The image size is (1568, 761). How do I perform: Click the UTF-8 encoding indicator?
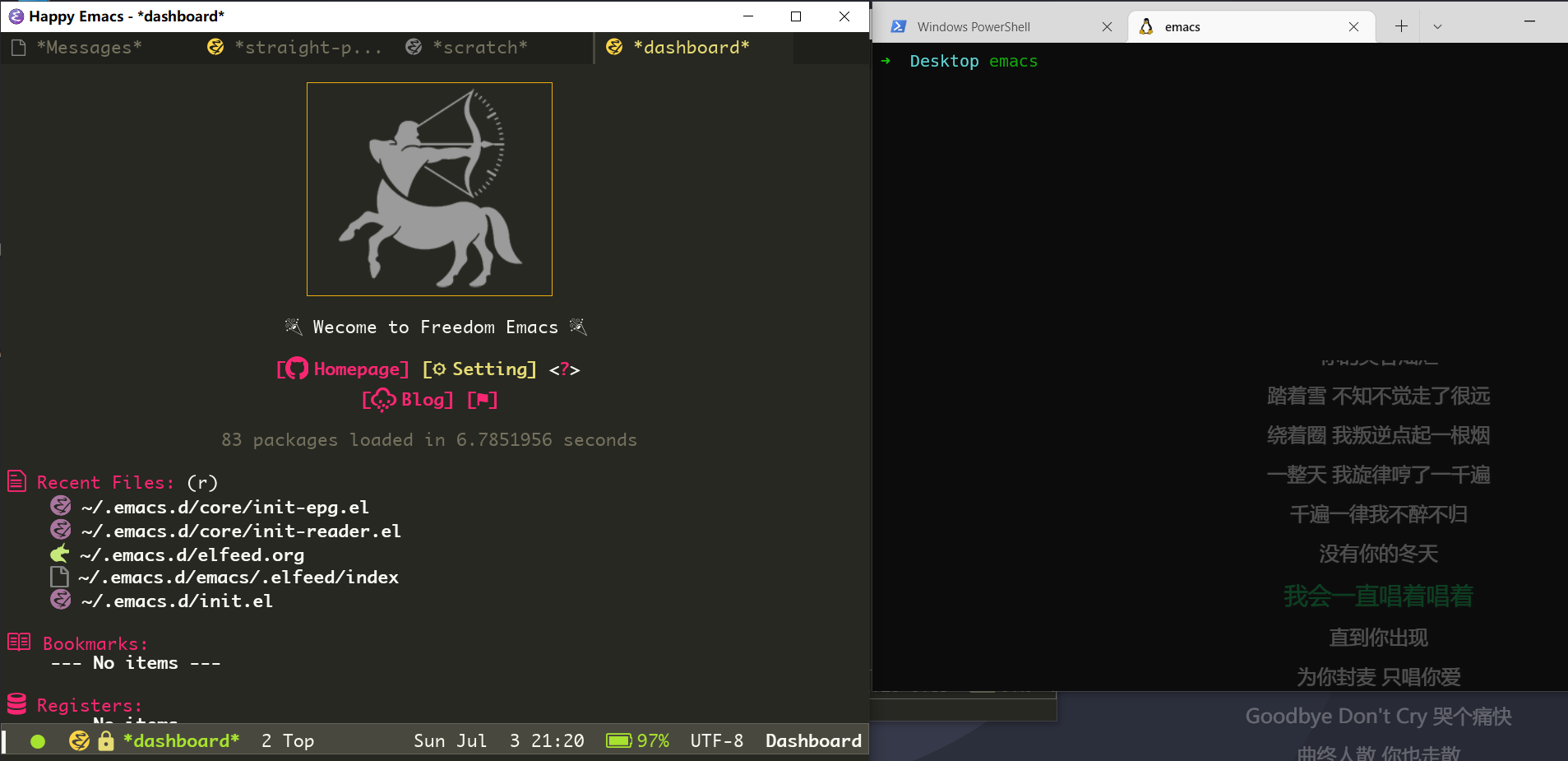[x=717, y=741]
